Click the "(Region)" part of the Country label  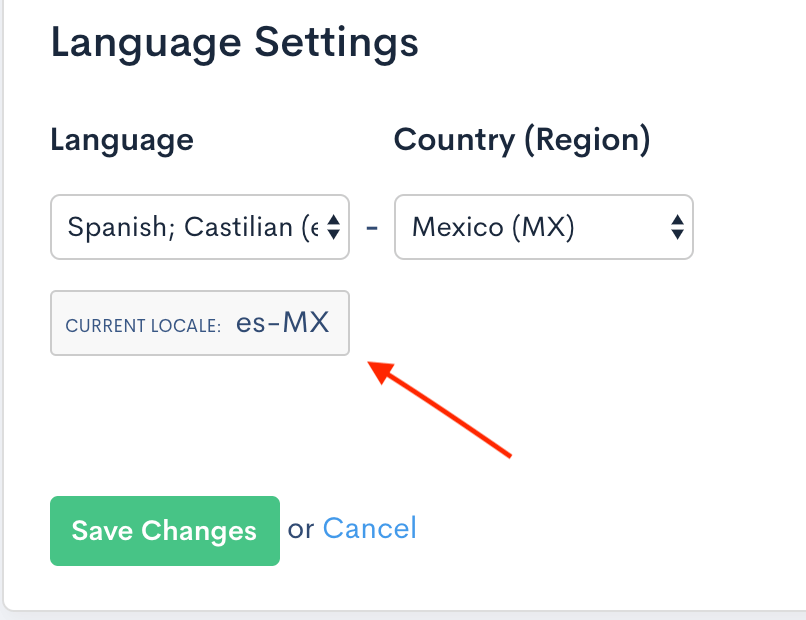(x=586, y=140)
